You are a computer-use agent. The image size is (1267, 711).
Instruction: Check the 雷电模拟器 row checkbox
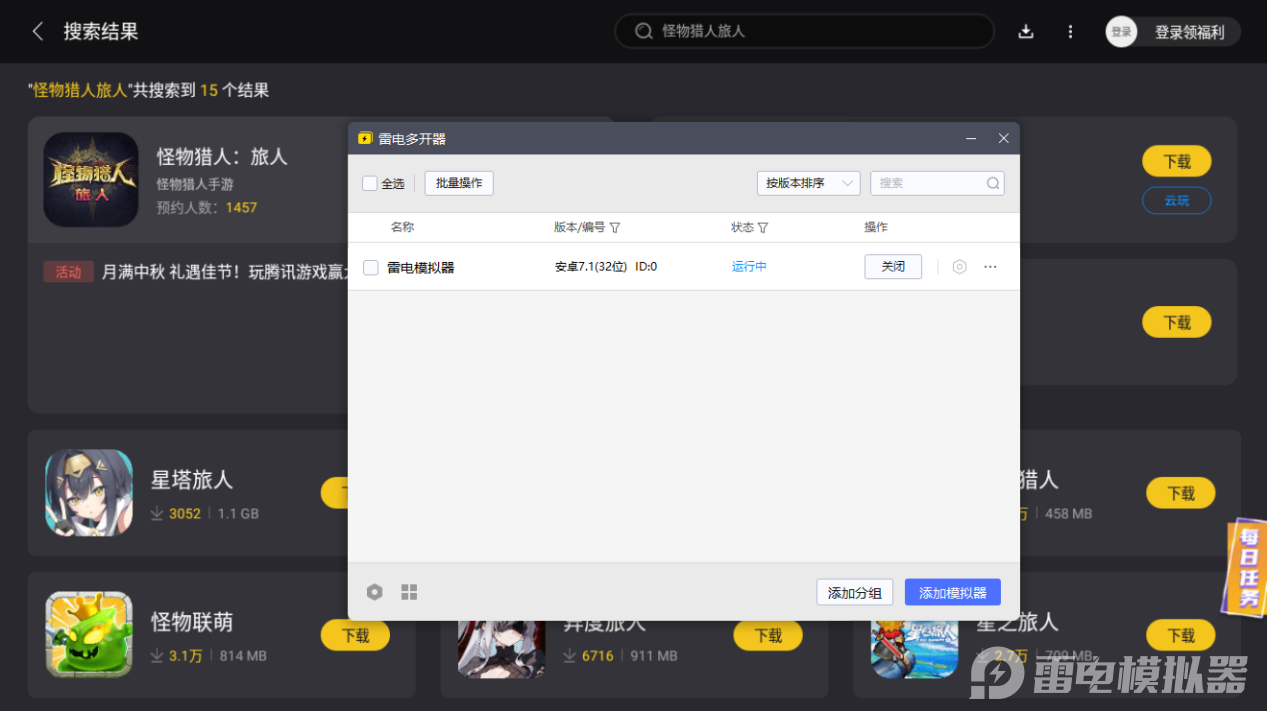[371, 267]
